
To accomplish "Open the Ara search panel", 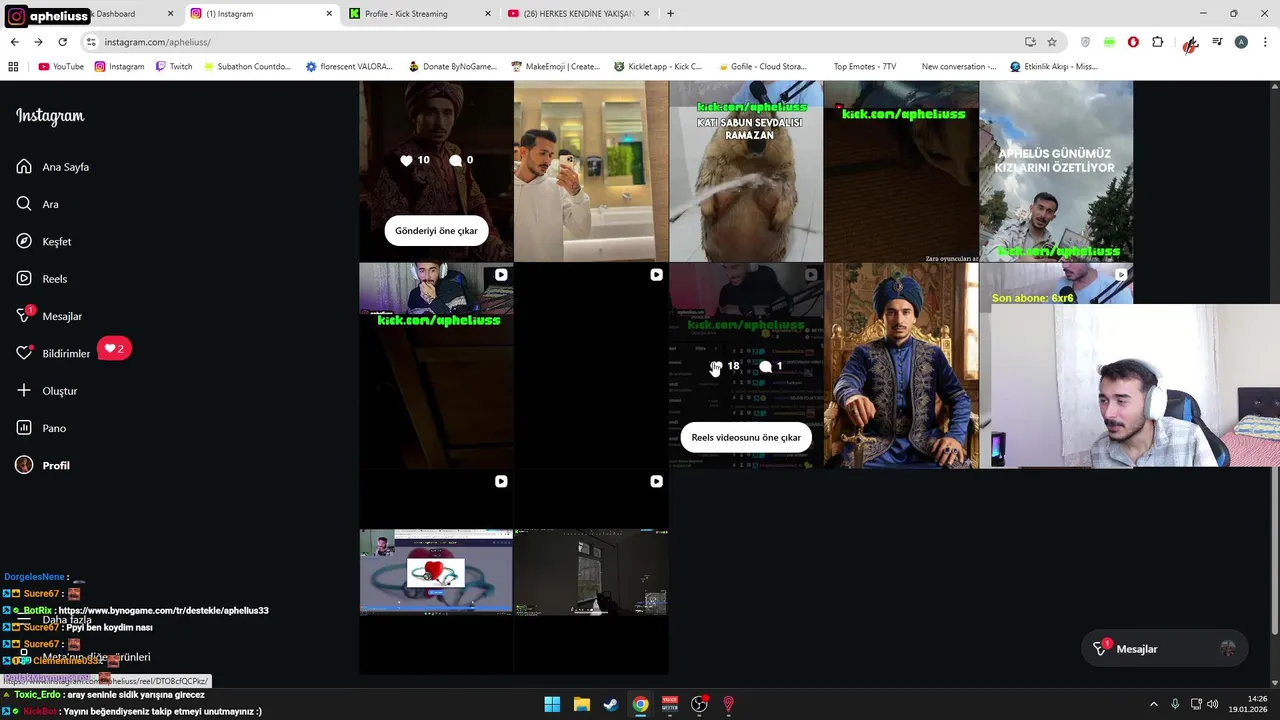I will [38, 204].
